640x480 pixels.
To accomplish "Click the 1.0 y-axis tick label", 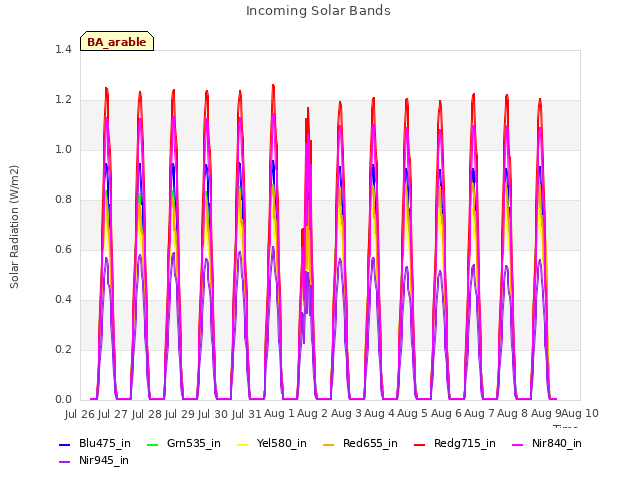I will point(63,149).
